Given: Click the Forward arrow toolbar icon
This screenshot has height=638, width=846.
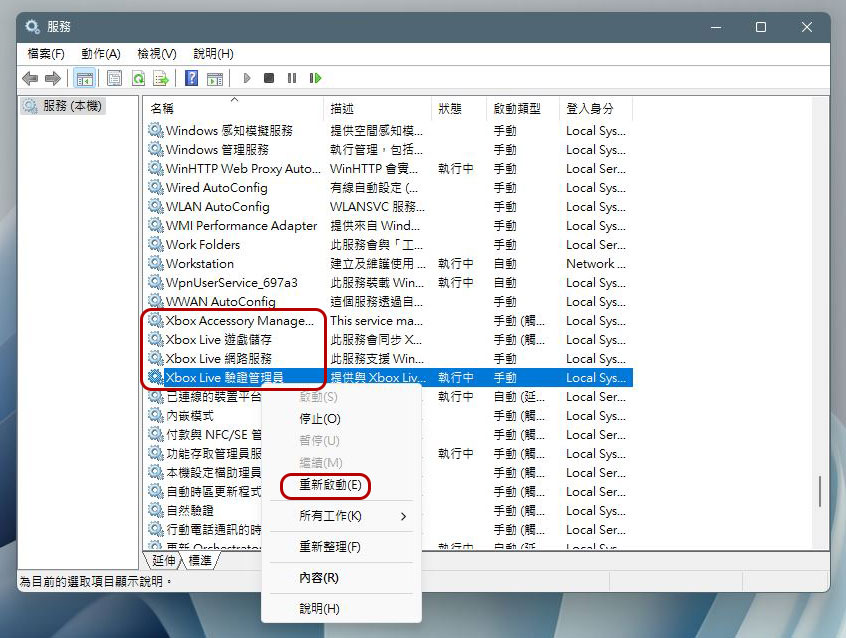Looking at the screenshot, I should pyautogui.click(x=52, y=78).
